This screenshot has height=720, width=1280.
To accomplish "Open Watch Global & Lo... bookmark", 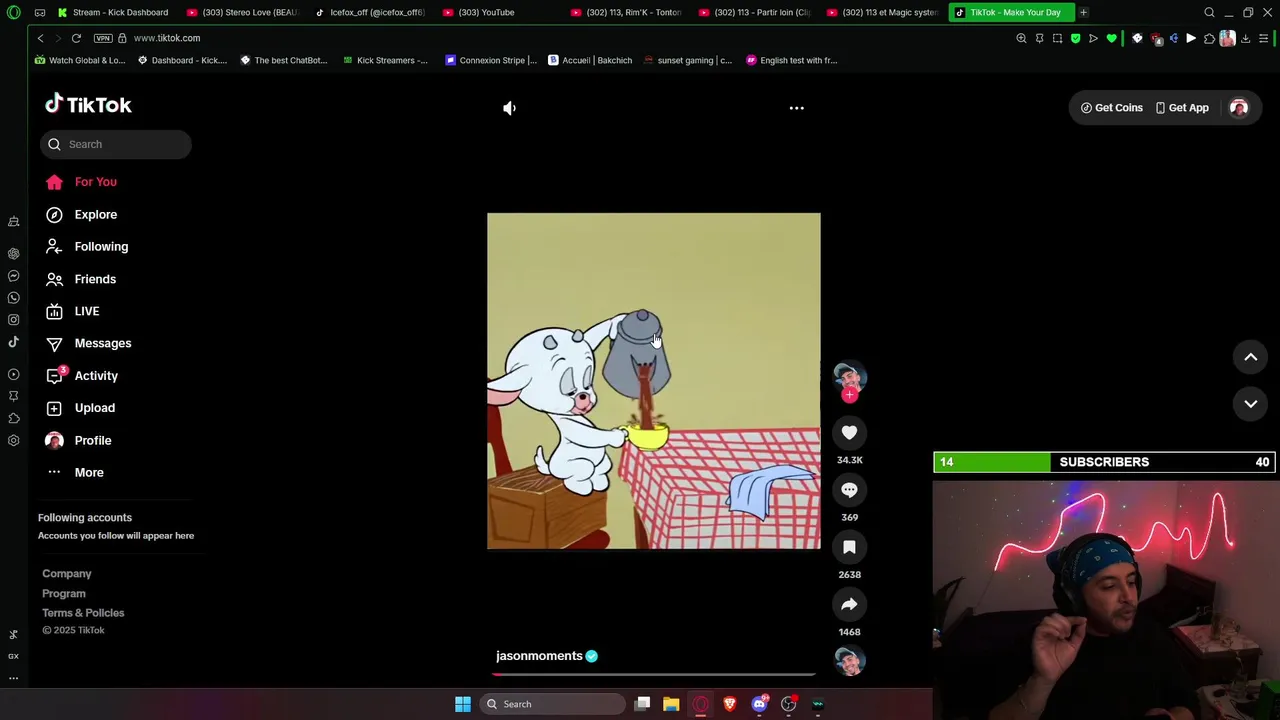I will pyautogui.click(x=80, y=60).
